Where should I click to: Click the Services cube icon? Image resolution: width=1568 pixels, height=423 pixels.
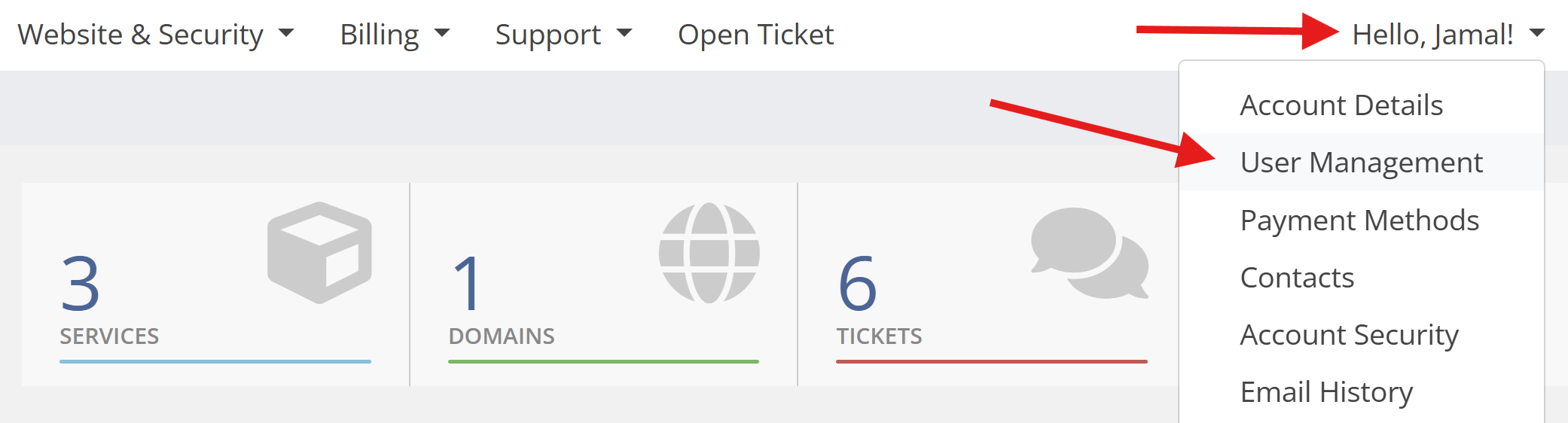click(x=319, y=253)
